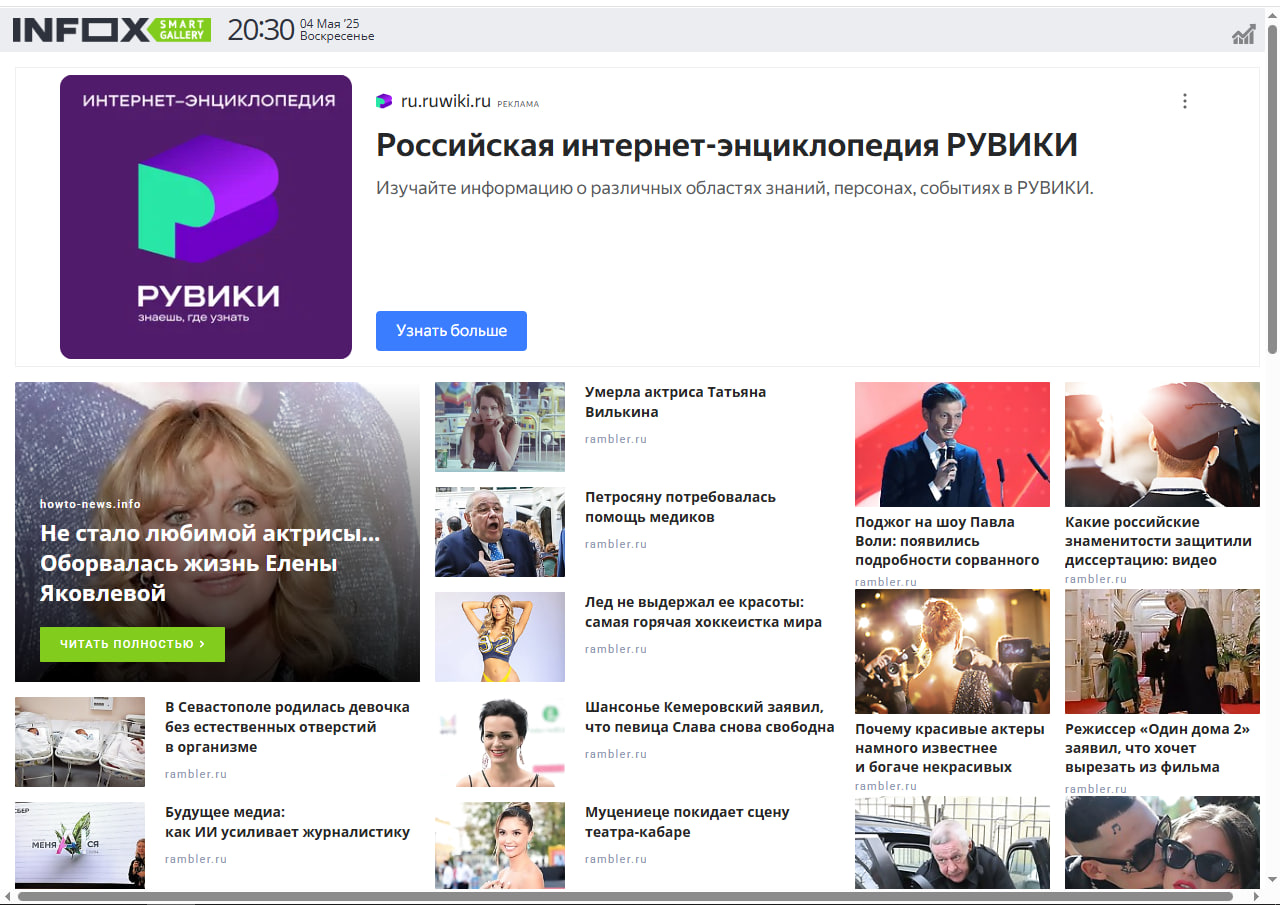This screenshot has height=905, width=1280.
Task: Open article about celebrities defending dissertations
Action: (x=1158, y=541)
